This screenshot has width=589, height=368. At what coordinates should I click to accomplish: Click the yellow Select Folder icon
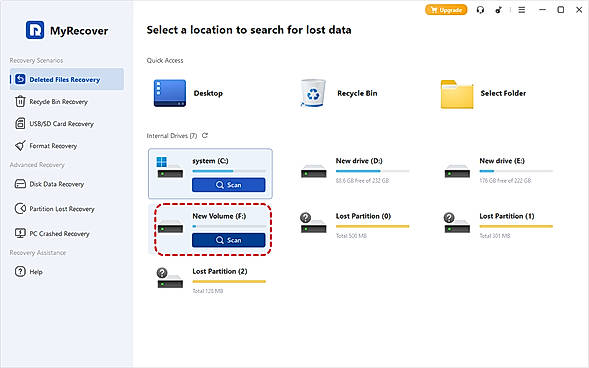click(457, 94)
